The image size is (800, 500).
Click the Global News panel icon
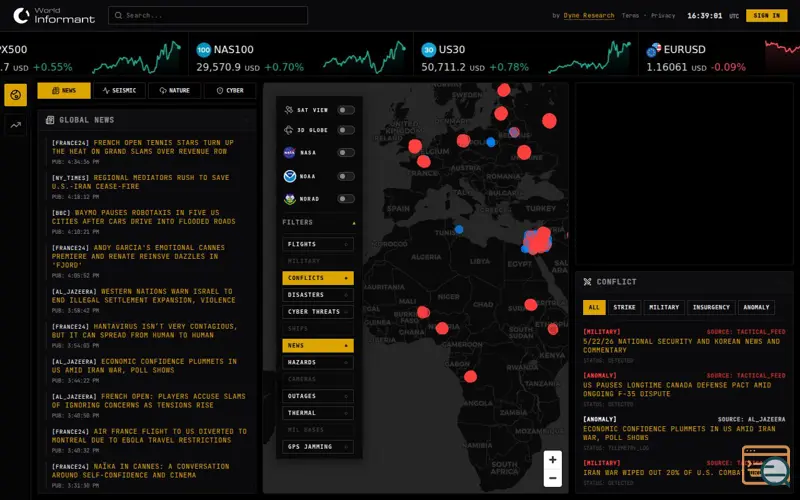pos(50,120)
